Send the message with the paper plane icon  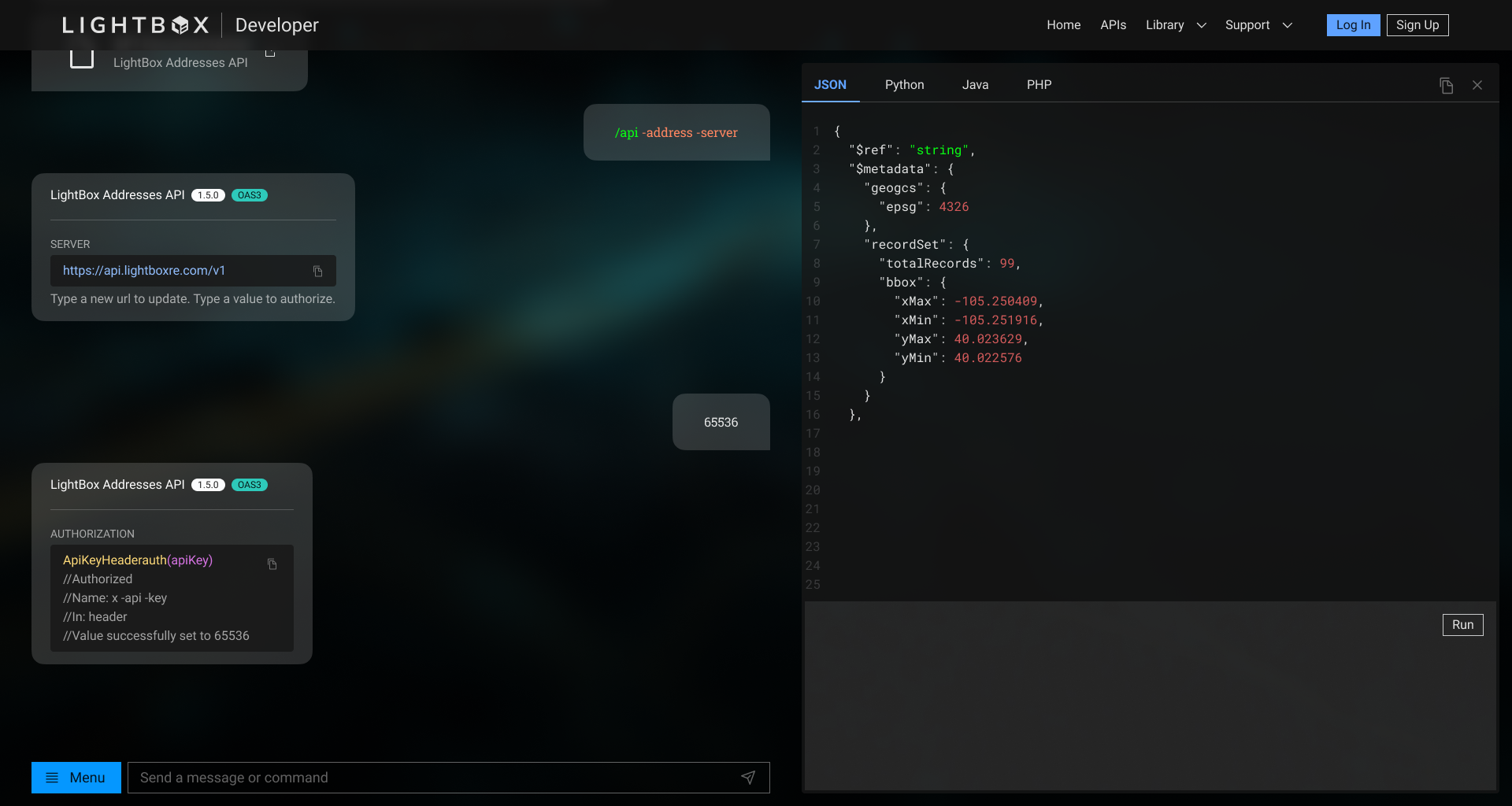tap(748, 778)
